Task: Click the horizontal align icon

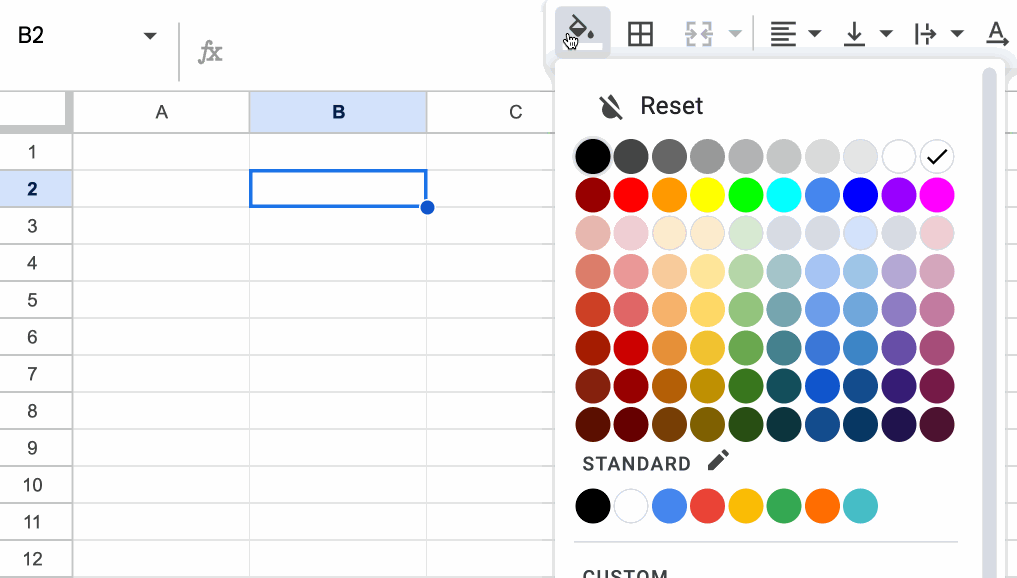Action: [x=783, y=34]
